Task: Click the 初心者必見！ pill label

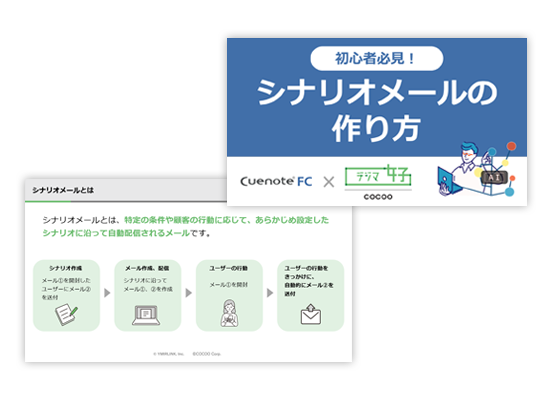Action: pyautogui.click(x=377, y=58)
